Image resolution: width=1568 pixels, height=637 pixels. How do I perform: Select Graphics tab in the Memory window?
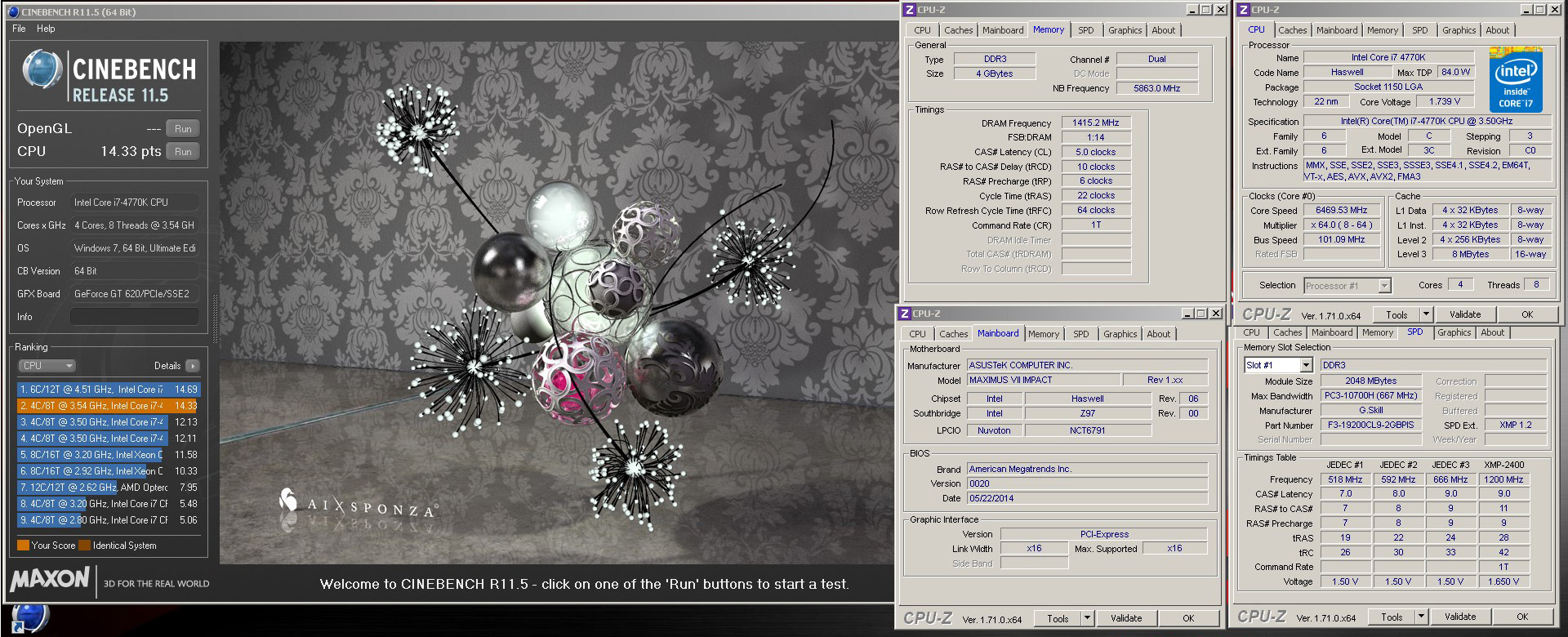point(1125,30)
